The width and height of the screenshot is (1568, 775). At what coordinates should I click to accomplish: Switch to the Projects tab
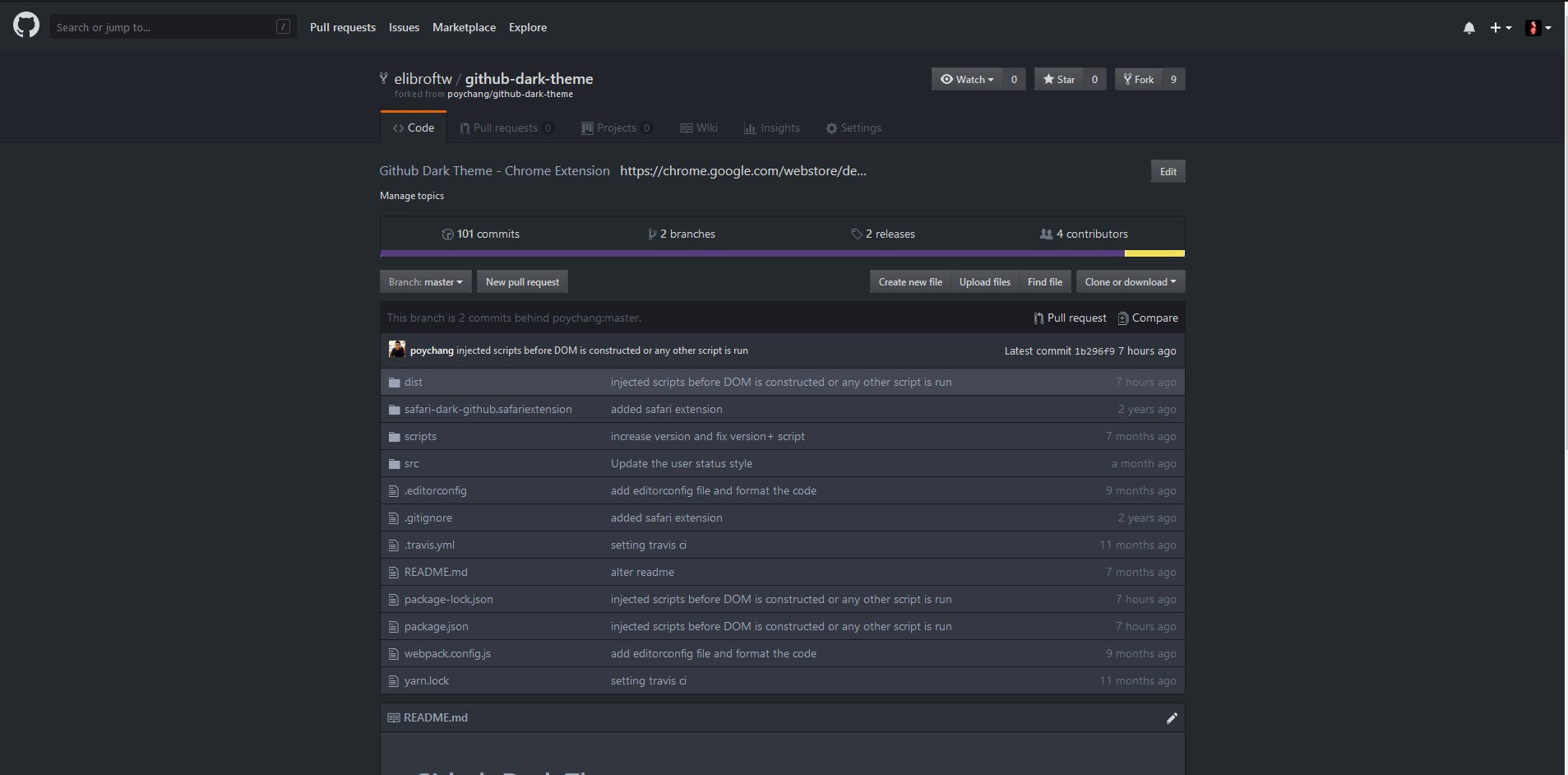click(617, 128)
